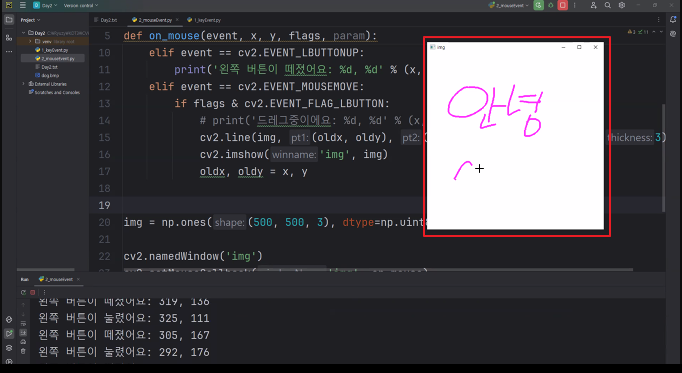Open Python Packages tool window icon
The image size is (682, 373).
point(9,320)
